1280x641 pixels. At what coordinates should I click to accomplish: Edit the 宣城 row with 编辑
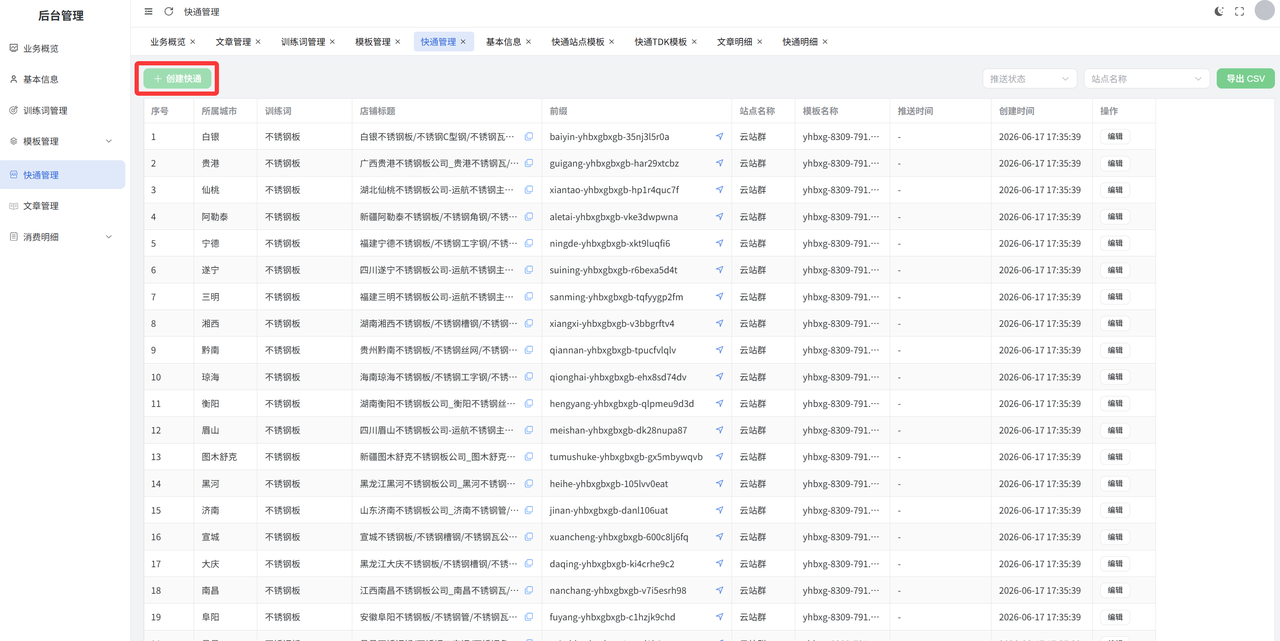1115,537
